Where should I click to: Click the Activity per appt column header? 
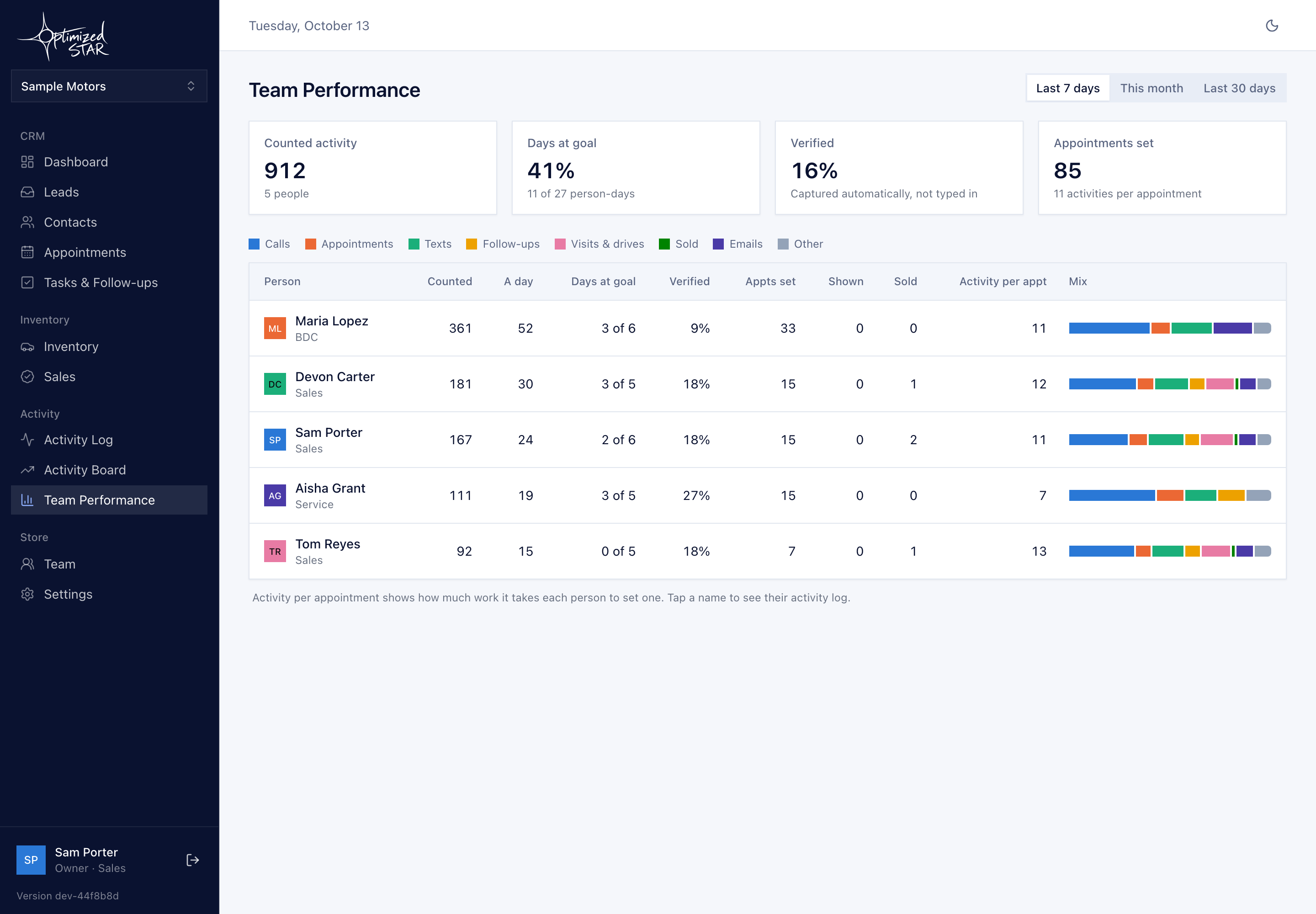(x=1003, y=282)
